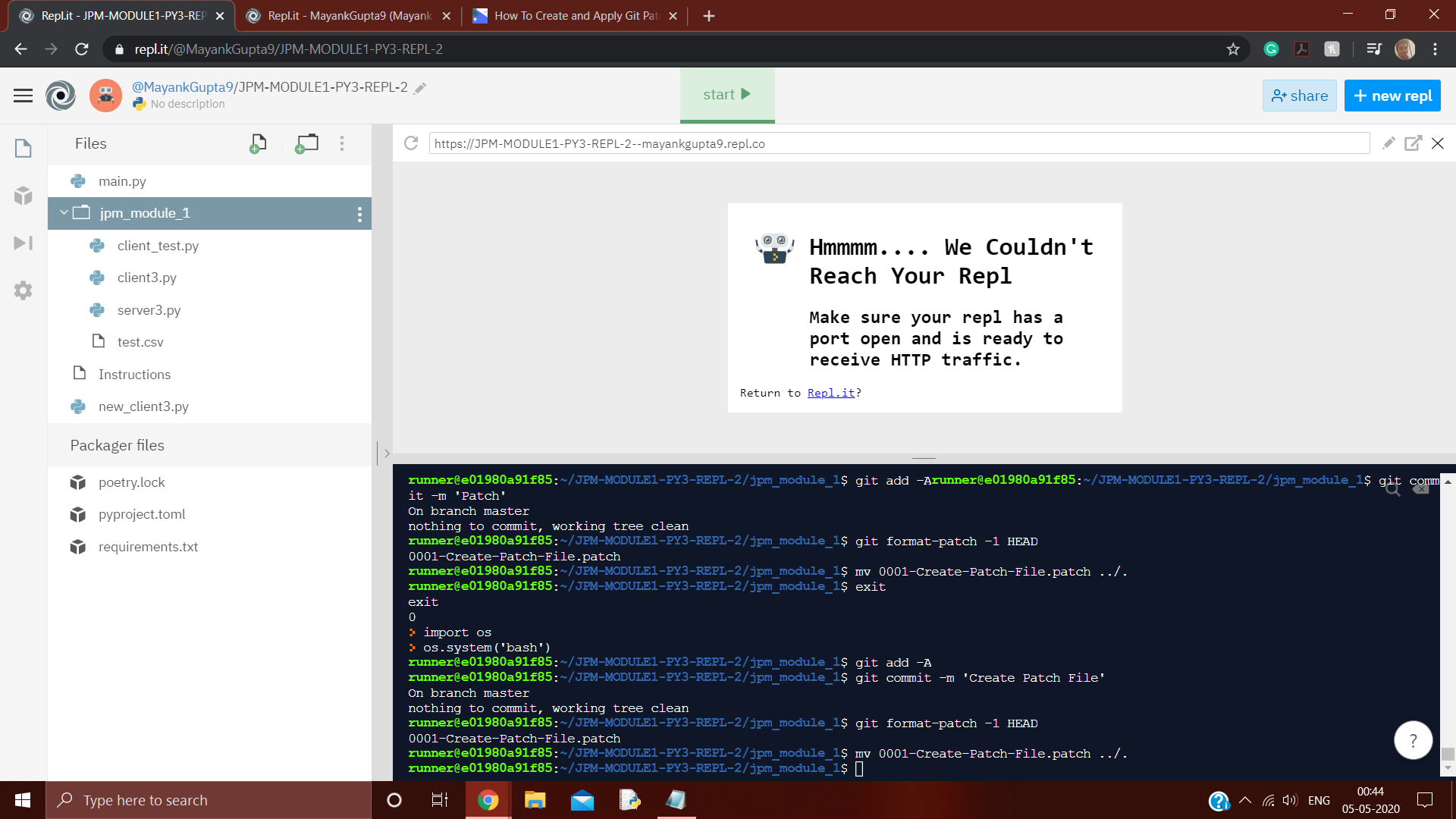This screenshot has height=819, width=1456.
Task: Bookmark the page with the star icon
Action: [1233, 49]
